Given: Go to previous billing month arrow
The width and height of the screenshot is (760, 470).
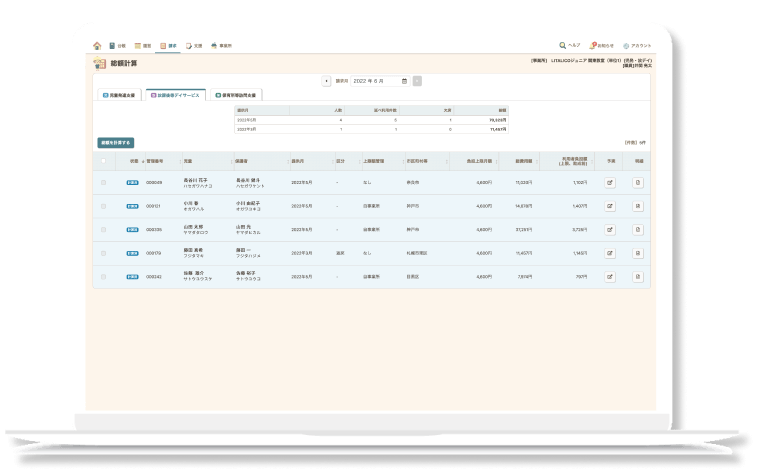Looking at the screenshot, I should pyautogui.click(x=327, y=80).
